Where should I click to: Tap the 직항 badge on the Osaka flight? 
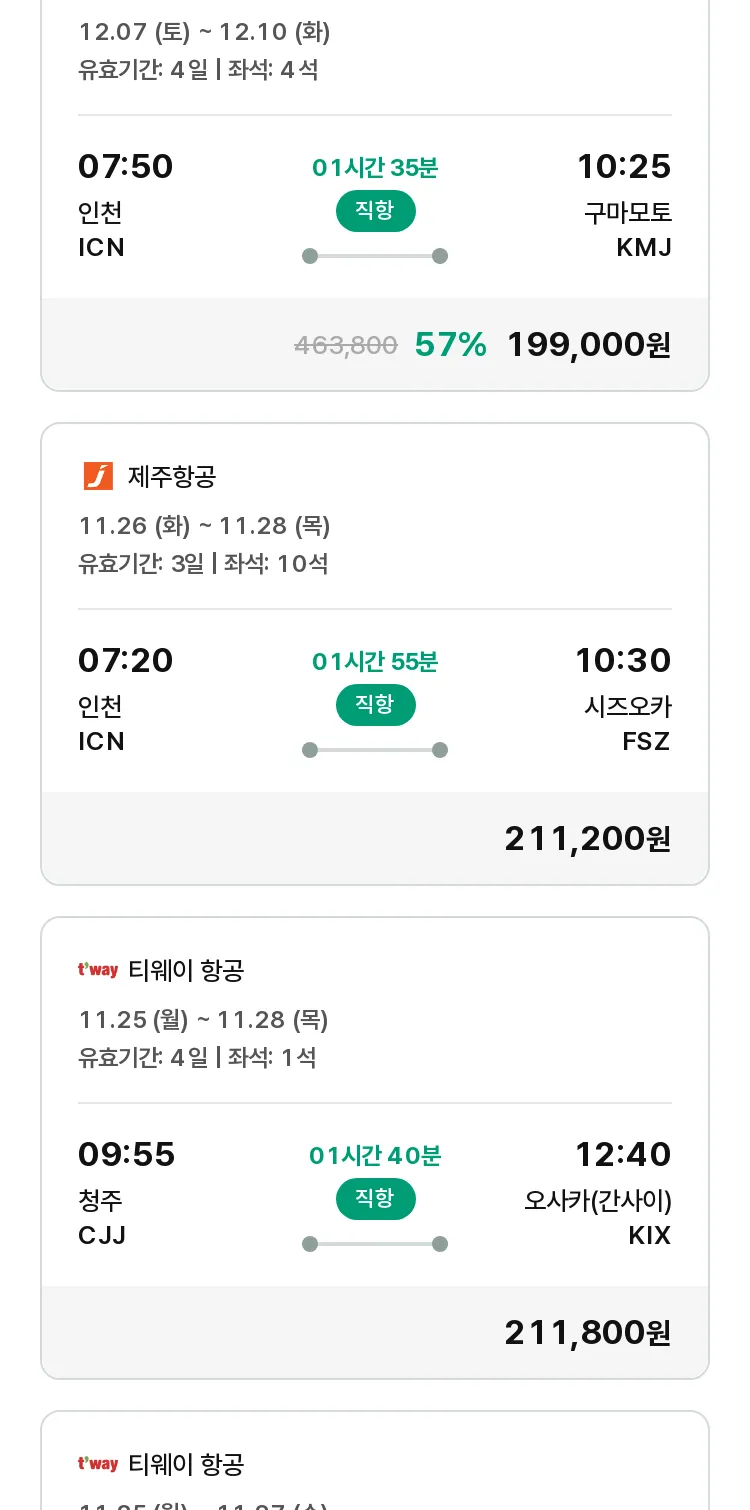(375, 1199)
